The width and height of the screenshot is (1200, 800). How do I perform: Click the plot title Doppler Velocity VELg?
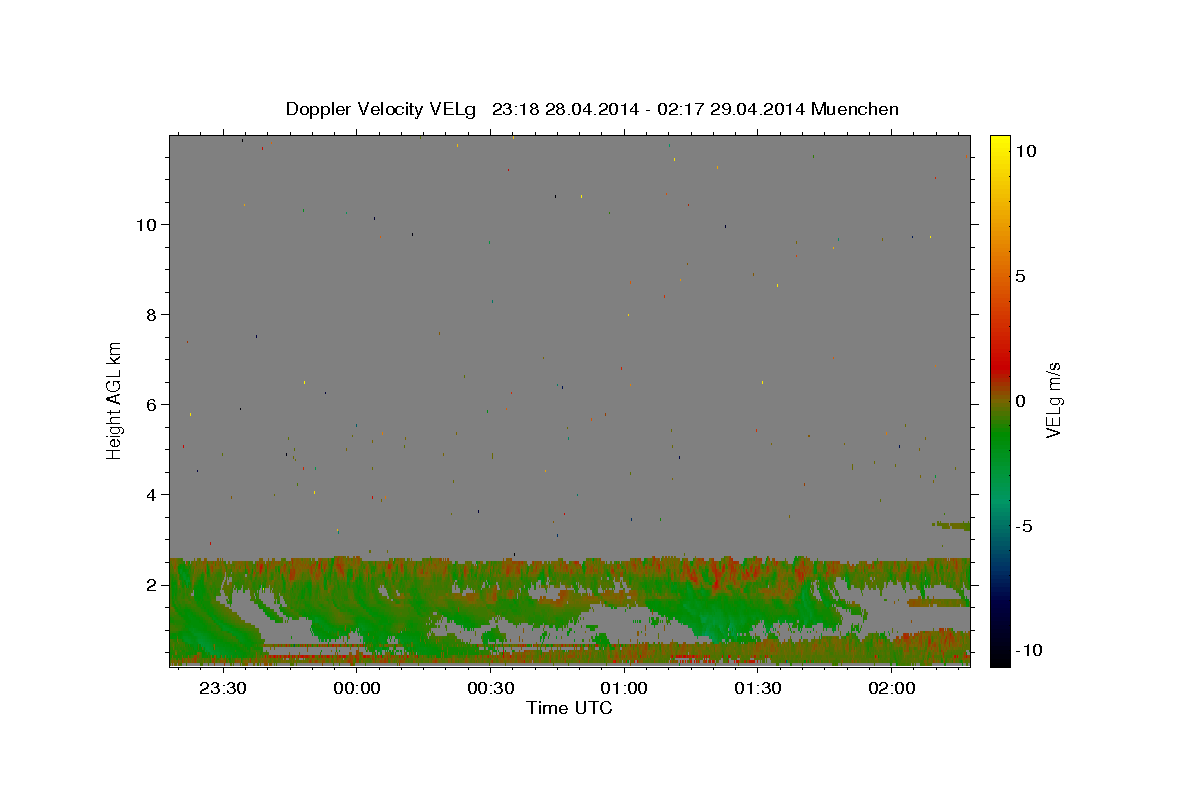tap(383, 109)
